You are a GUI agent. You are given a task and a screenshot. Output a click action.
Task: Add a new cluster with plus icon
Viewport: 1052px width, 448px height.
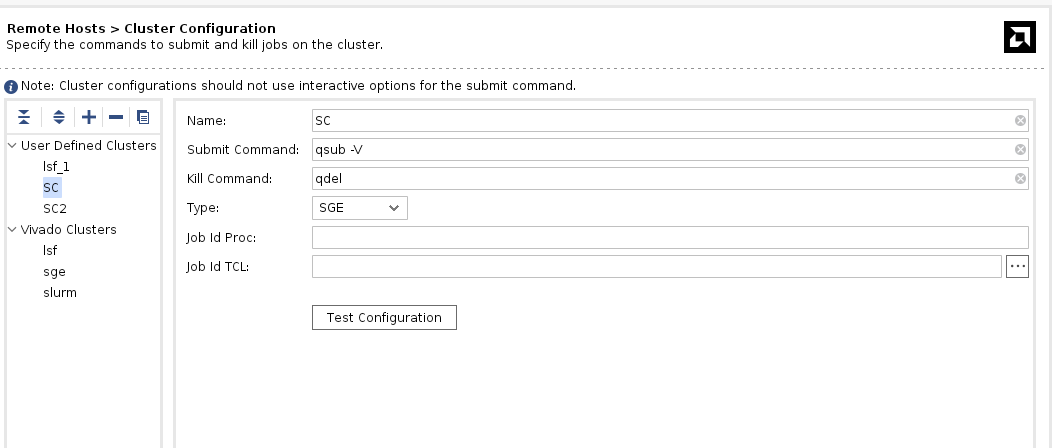(x=89, y=117)
